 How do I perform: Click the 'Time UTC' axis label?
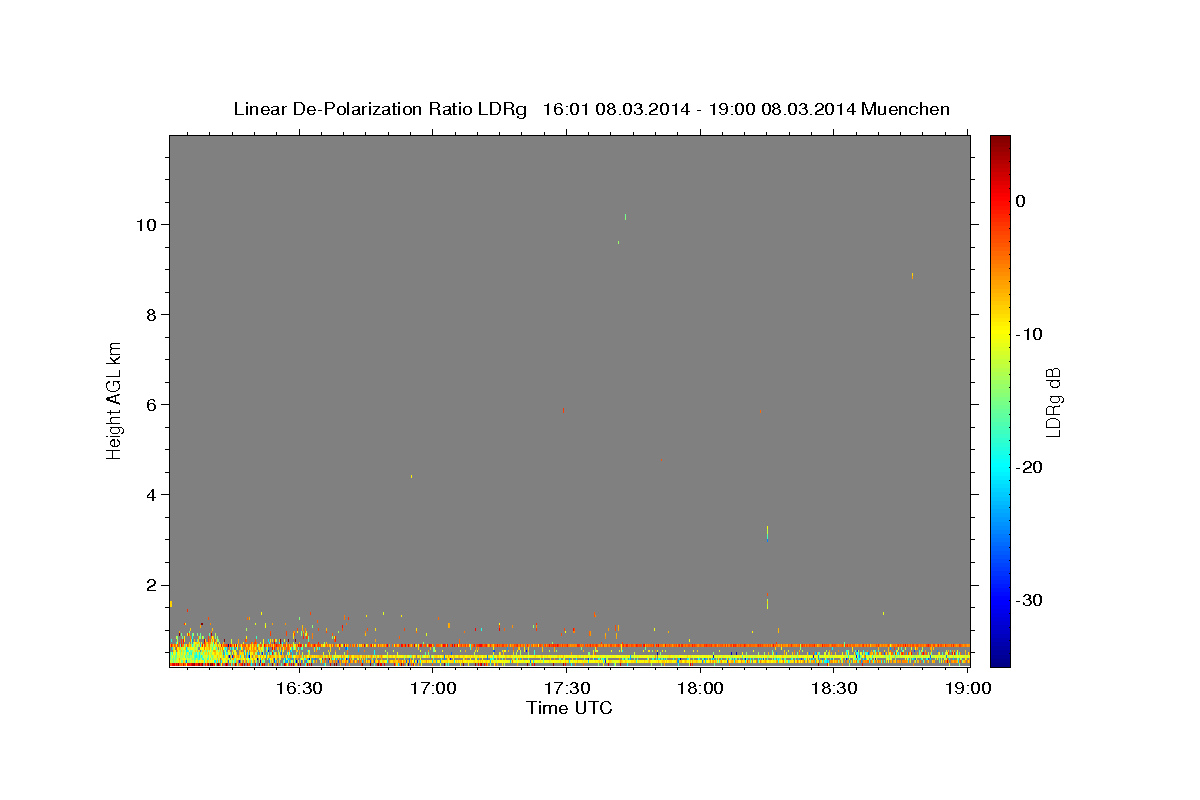569,708
